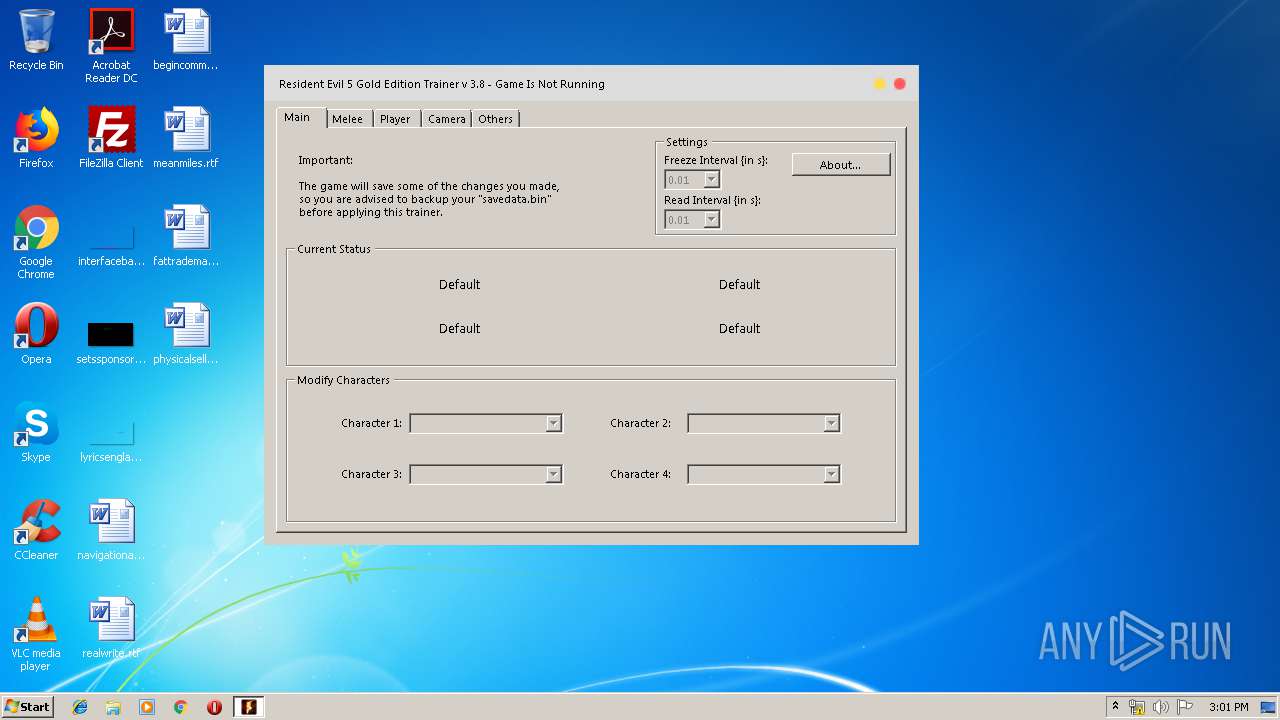The height and width of the screenshot is (720, 1280).
Task: Launch Opera from the desktop
Action: click(x=36, y=334)
